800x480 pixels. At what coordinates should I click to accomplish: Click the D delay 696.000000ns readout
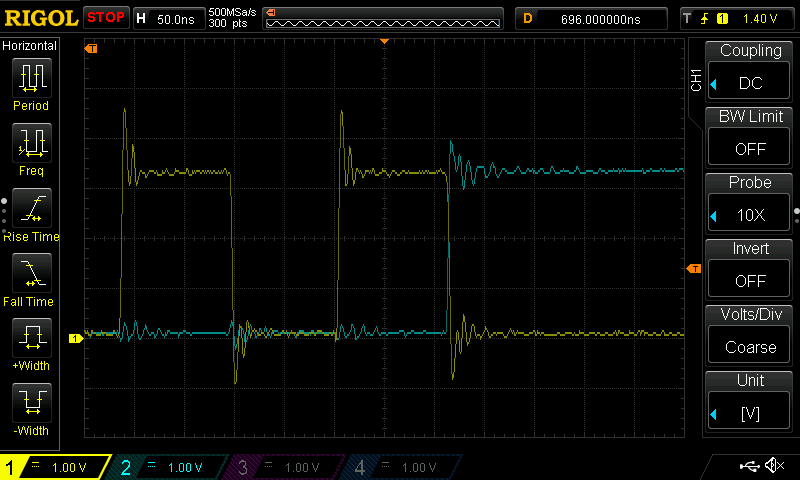pyautogui.click(x=591, y=19)
